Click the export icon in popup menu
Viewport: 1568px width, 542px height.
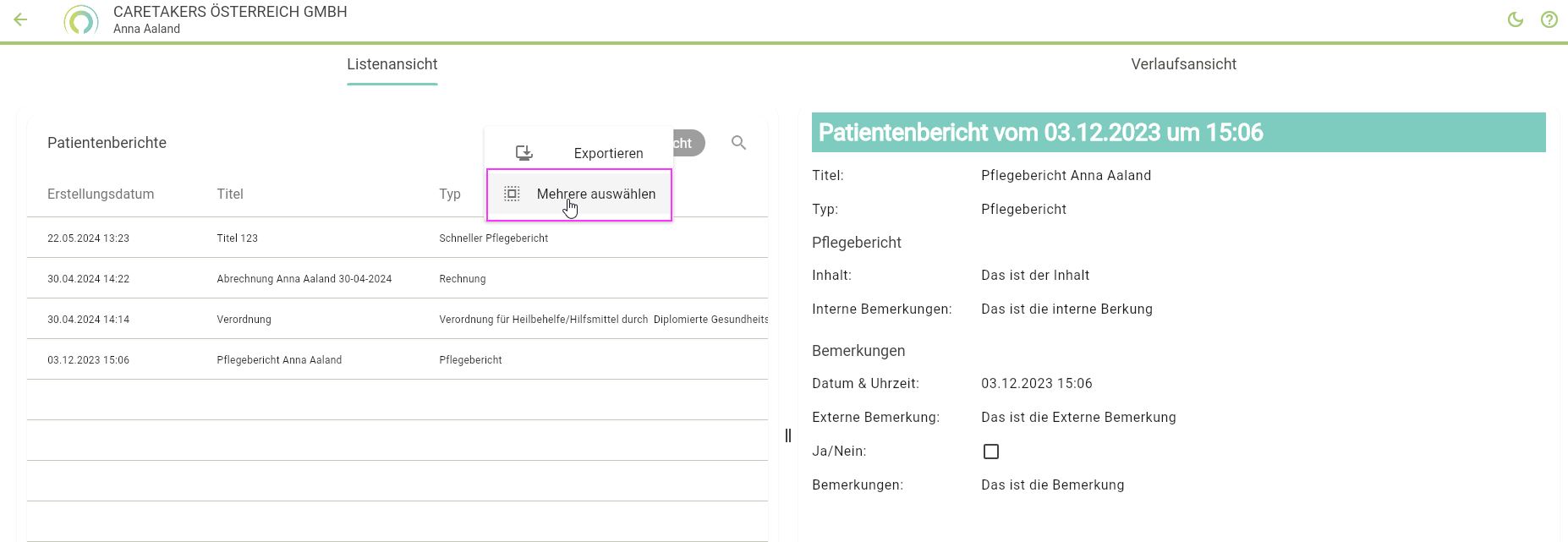(524, 153)
